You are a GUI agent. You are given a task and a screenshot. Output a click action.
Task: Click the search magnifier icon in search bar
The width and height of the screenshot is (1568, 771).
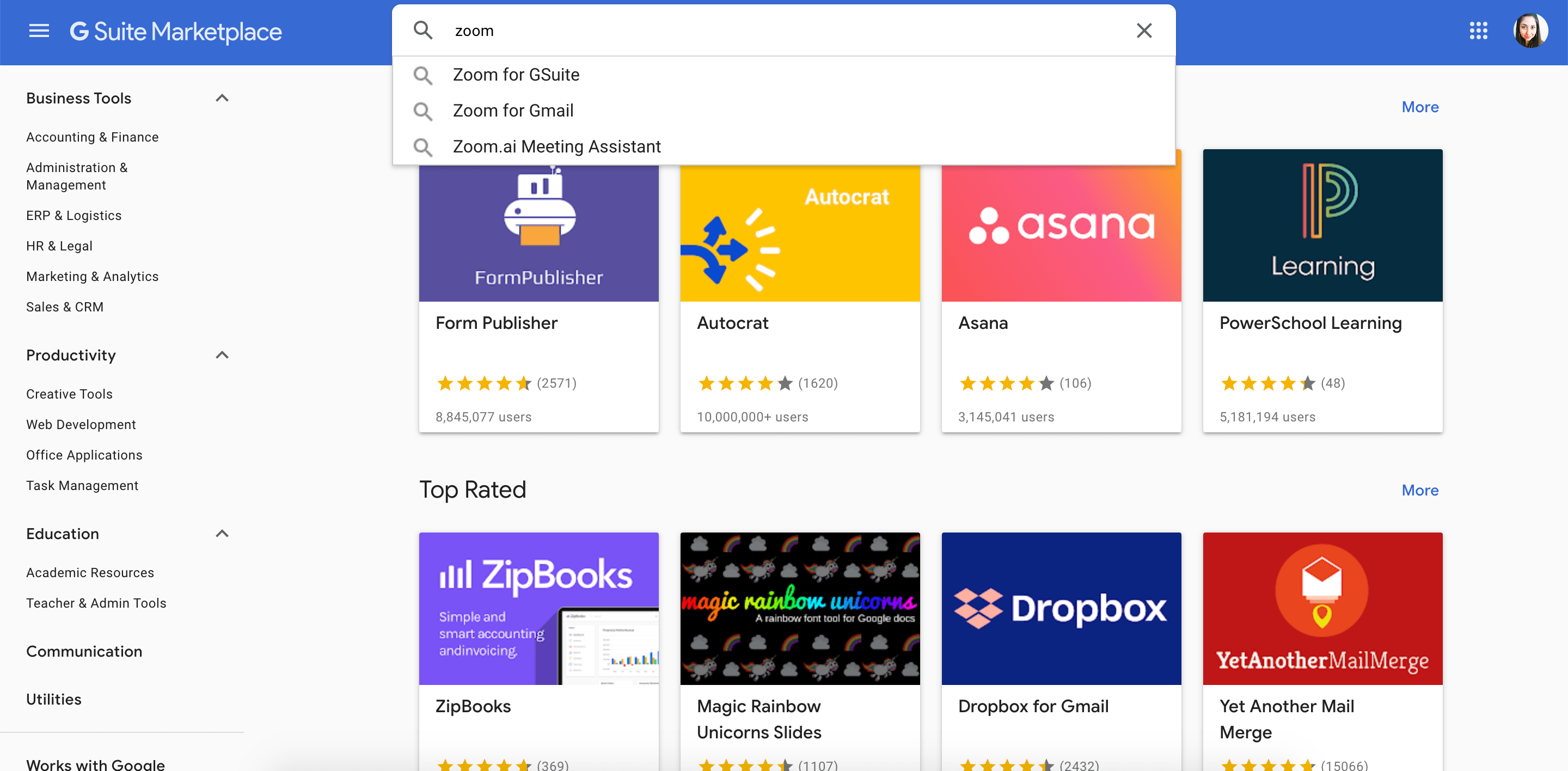pyautogui.click(x=422, y=30)
